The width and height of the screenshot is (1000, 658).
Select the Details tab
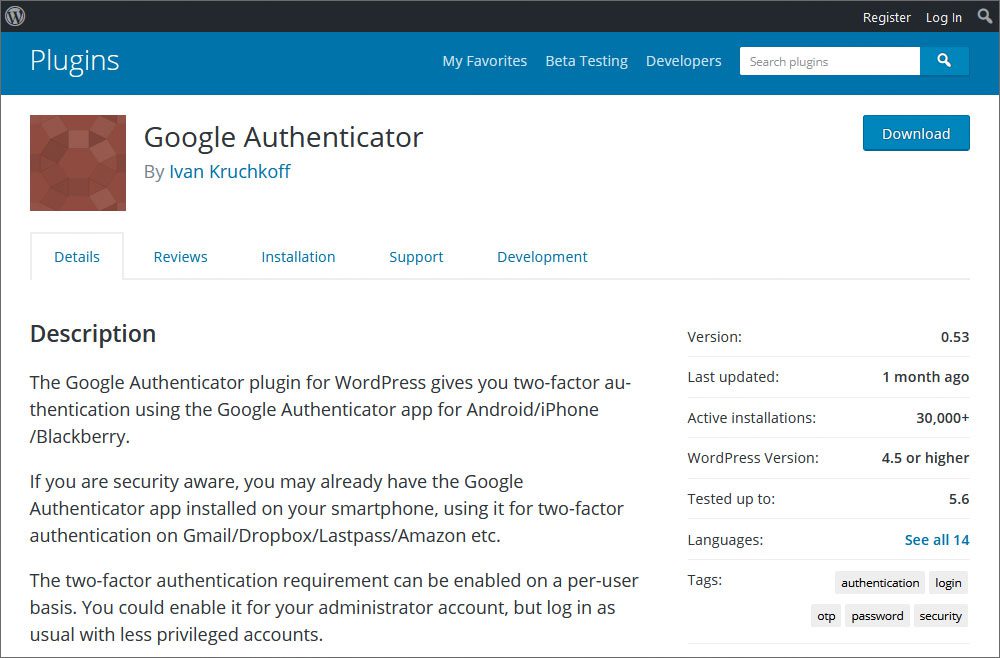77,256
